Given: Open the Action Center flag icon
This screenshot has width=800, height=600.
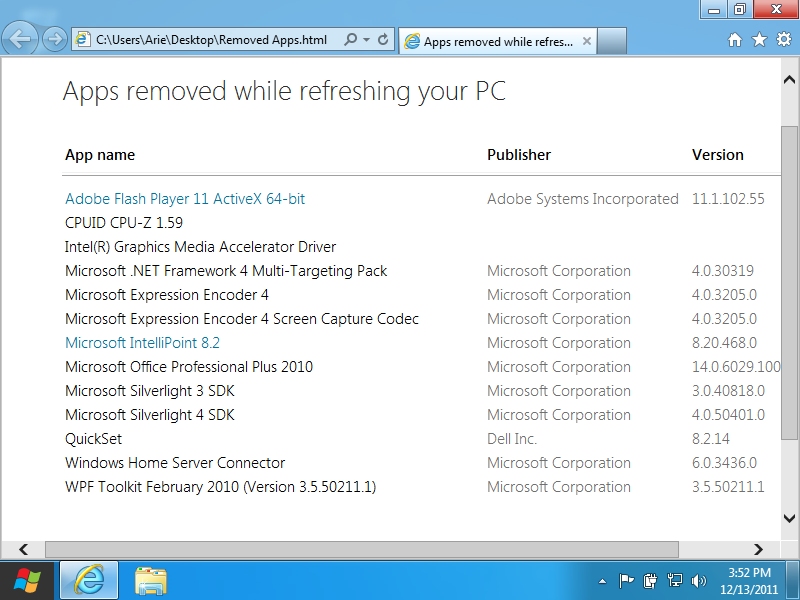Looking at the screenshot, I should pyautogui.click(x=626, y=581).
